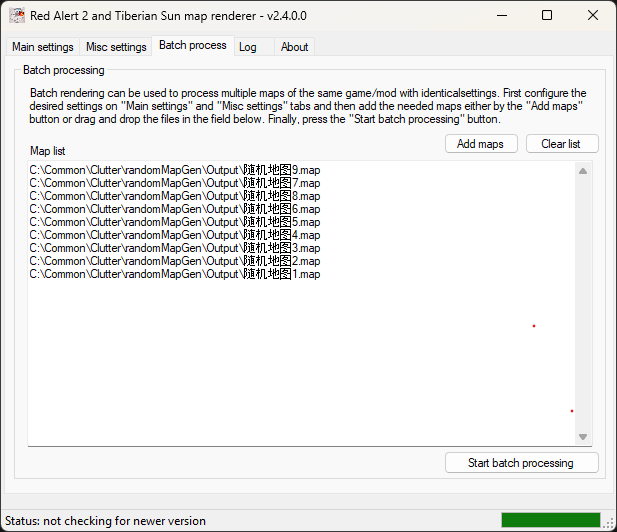Click the Batch processing group title
Viewport: 617px width, 532px height.
[64, 70]
